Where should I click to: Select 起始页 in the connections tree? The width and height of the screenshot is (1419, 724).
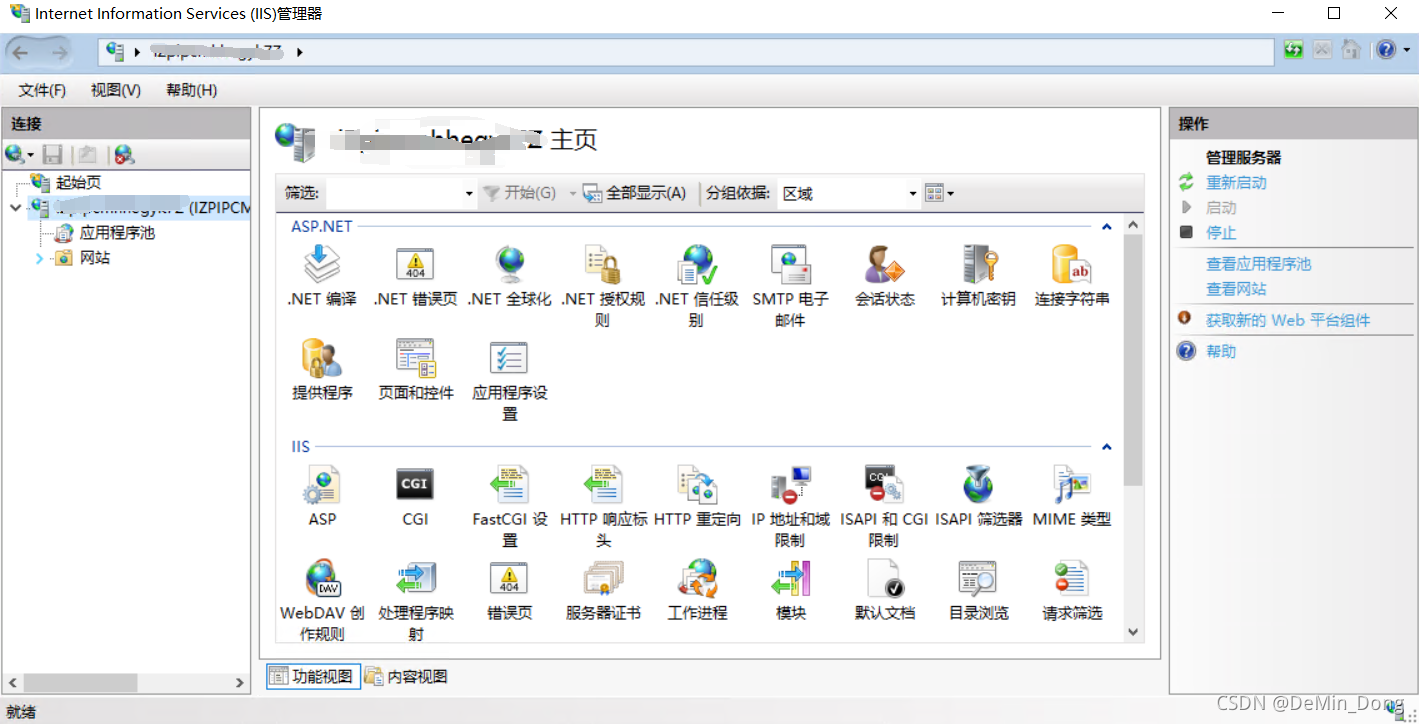(78, 183)
